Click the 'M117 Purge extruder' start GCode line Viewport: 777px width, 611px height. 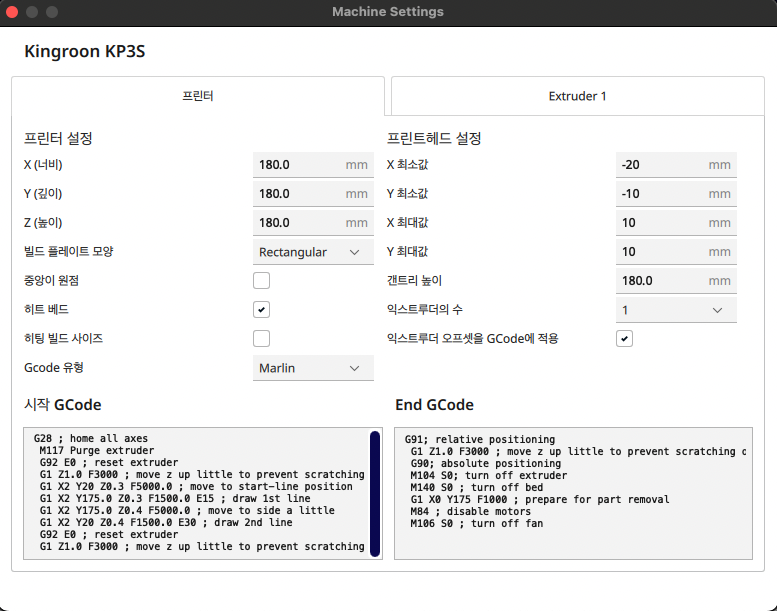pos(97,450)
